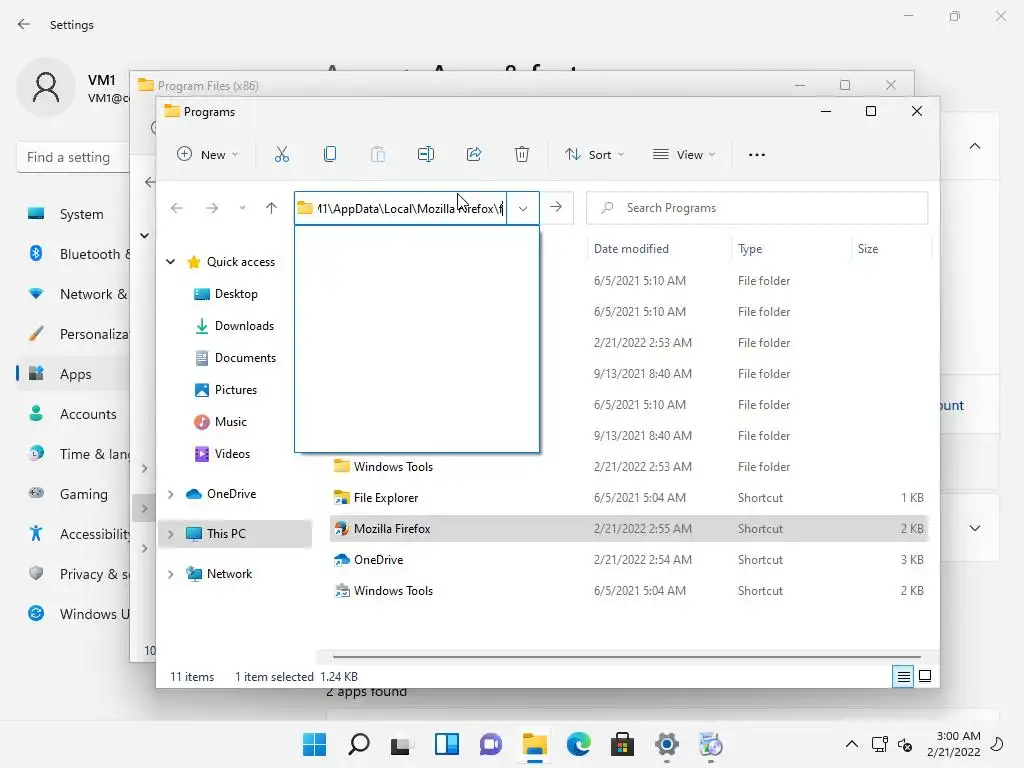This screenshot has width=1024, height=768.
Task: Open address bar history dropdown chevron
Action: [523, 208]
